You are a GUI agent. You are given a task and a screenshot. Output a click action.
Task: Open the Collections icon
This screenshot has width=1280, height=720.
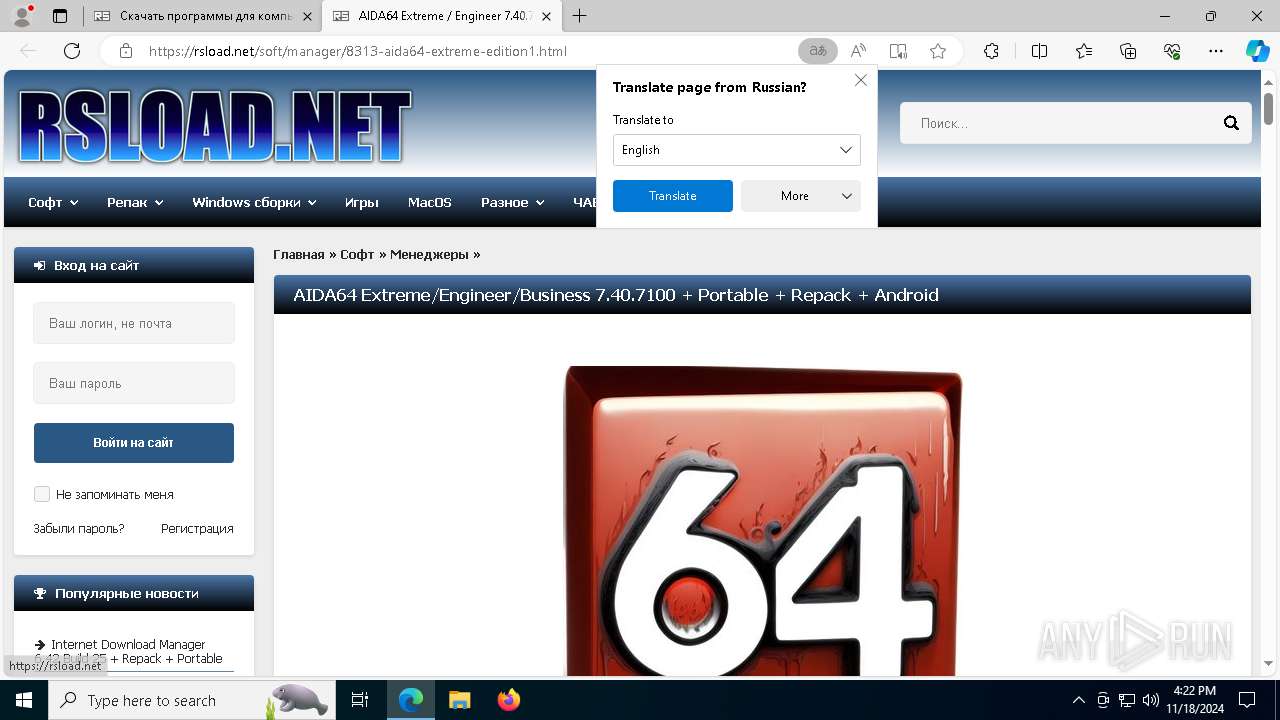[x=1128, y=51]
